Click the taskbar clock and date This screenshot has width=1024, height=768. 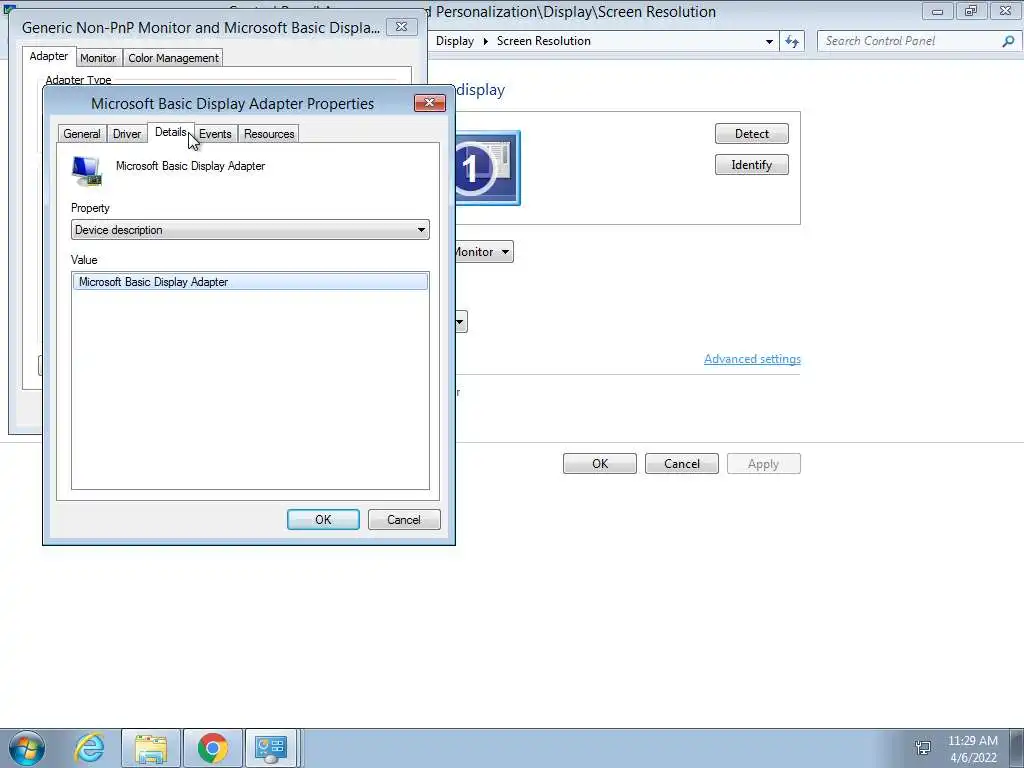click(x=972, y=749)
